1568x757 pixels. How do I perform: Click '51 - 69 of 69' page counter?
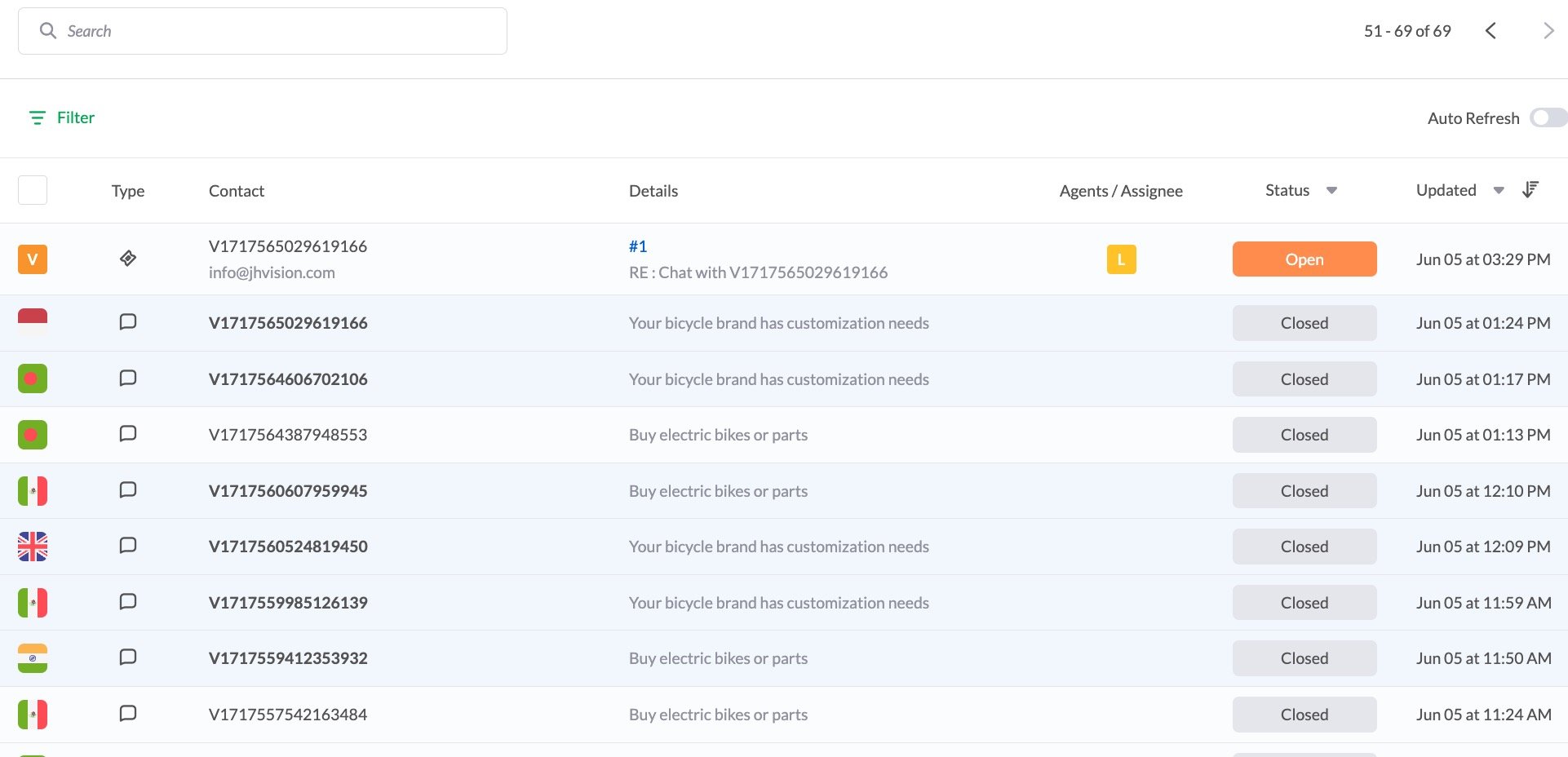[x=1407, y=31]
